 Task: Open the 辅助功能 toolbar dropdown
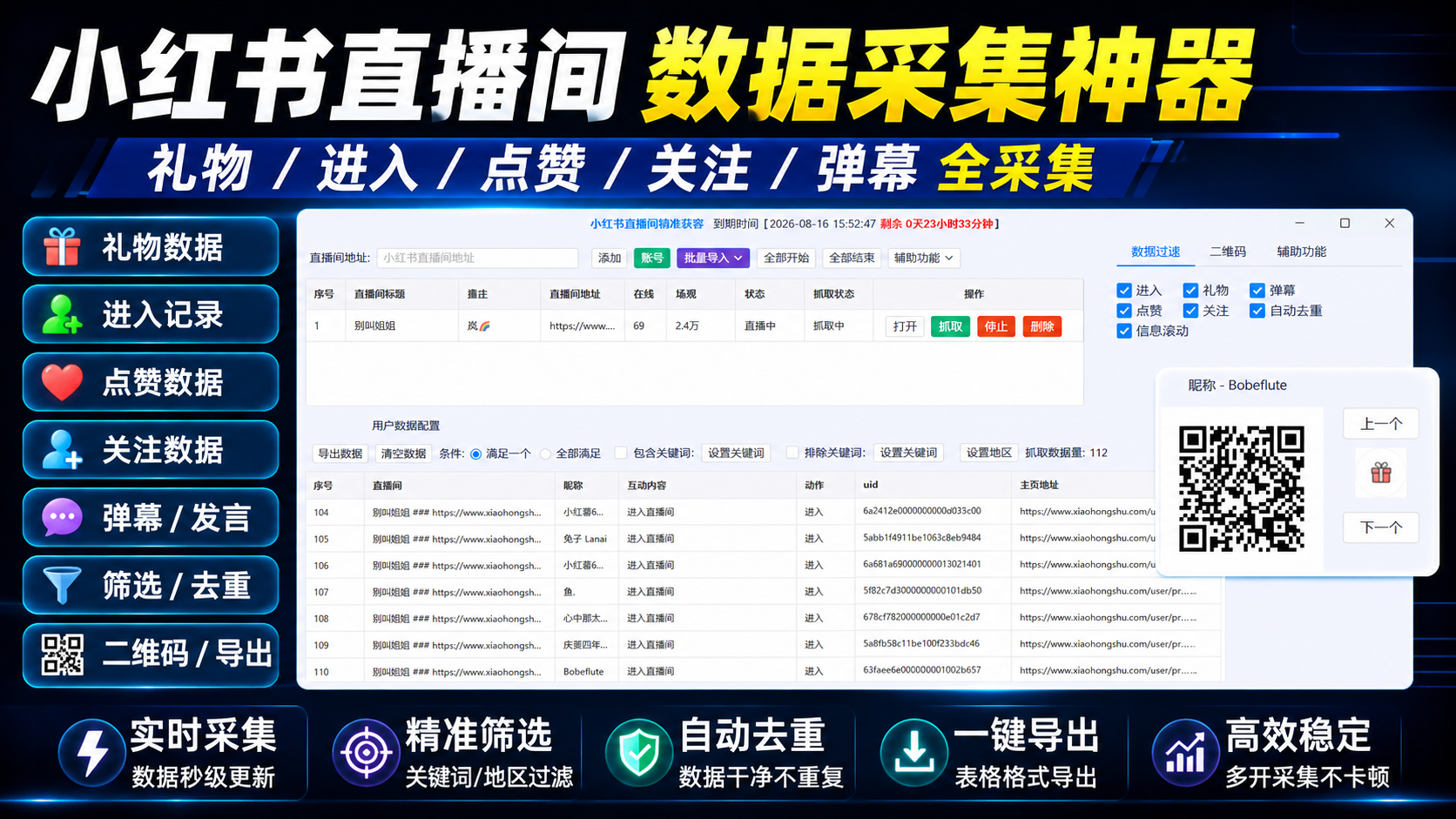point(923,258)
